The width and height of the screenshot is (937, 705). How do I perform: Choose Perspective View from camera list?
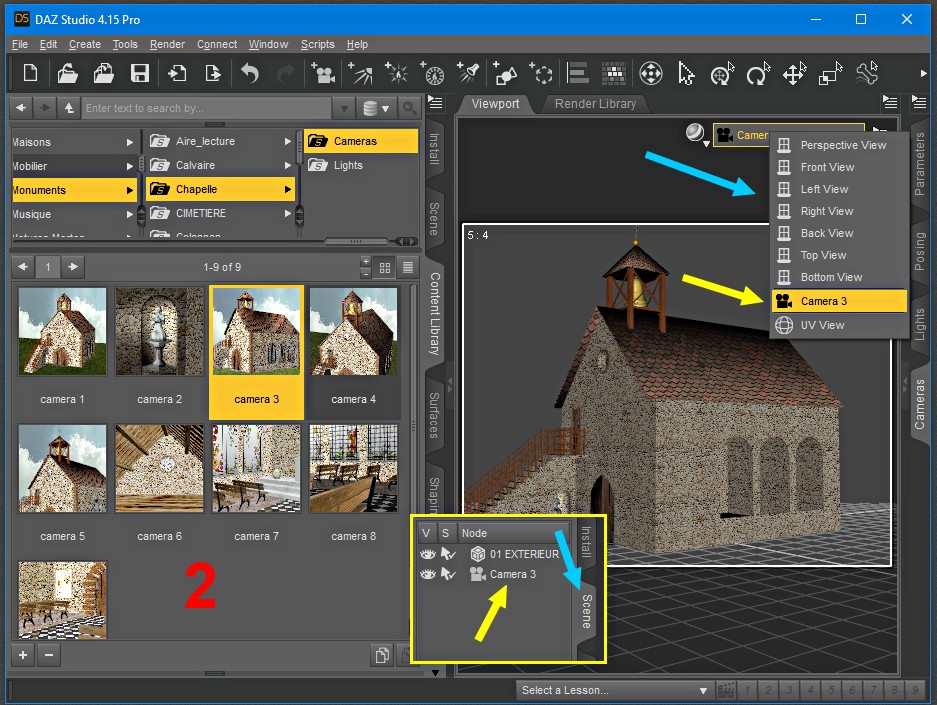[840, 145]
